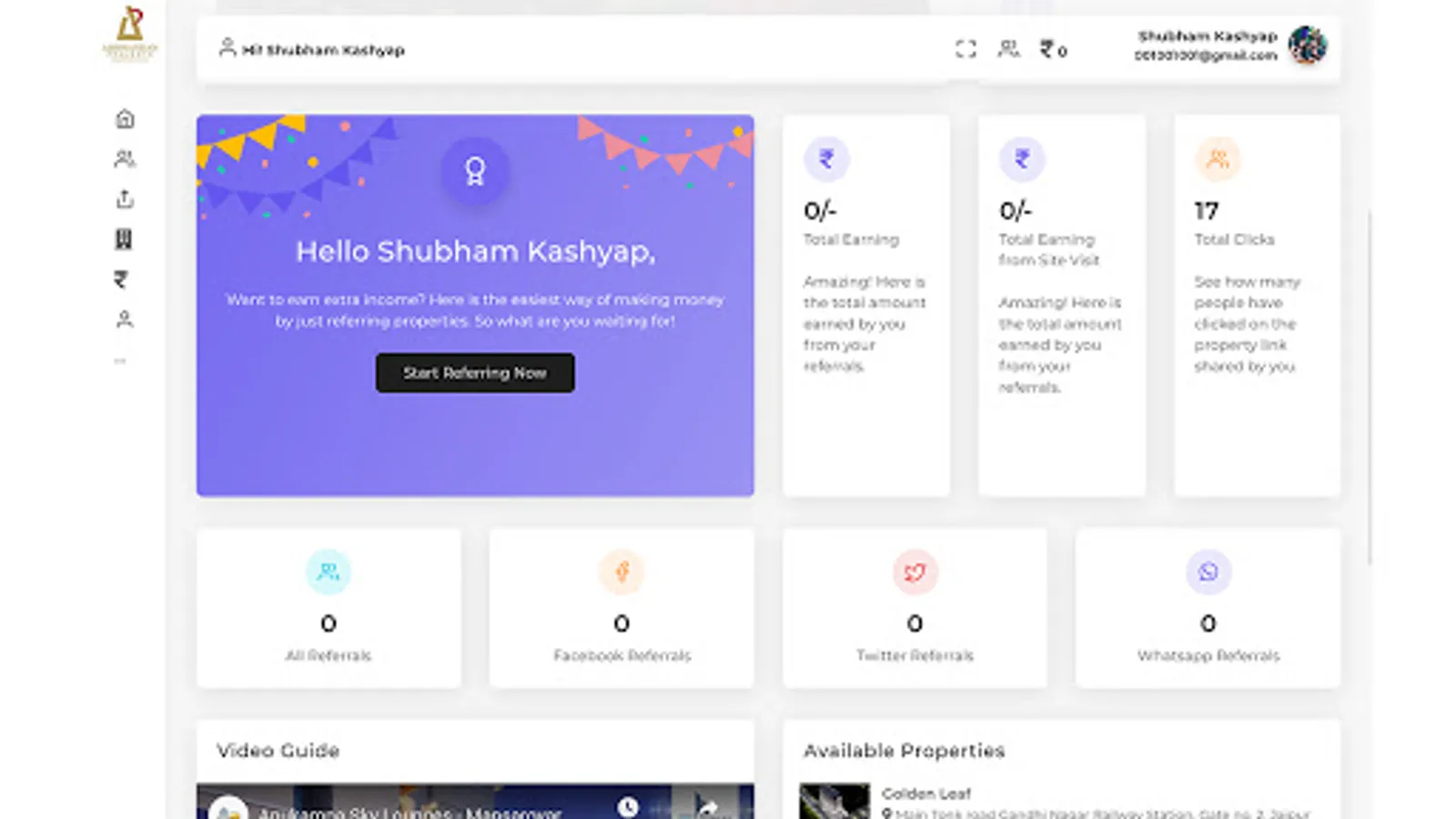The width and height of the screenshot is (1456, 819).
Task: Click the Shubham Kashyap name in the top-right profile
Action: 1208,36
